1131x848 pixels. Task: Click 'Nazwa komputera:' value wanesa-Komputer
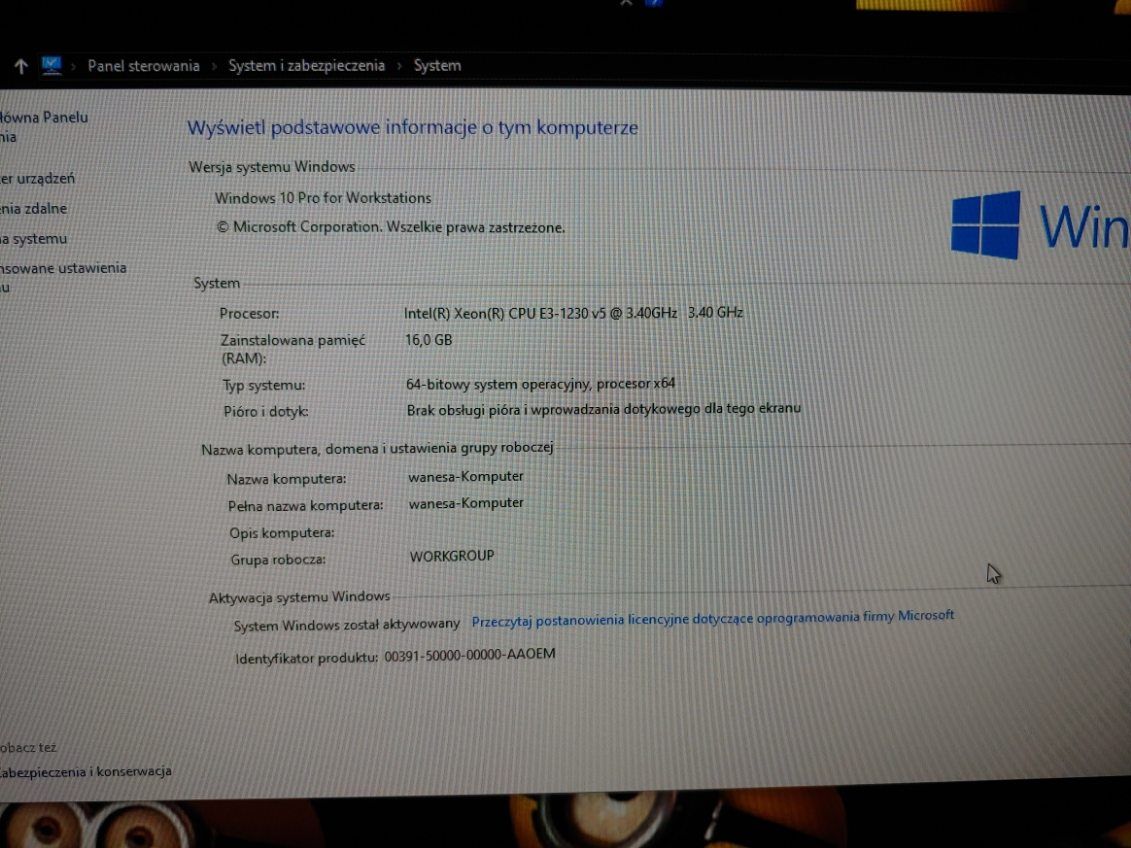point(466,477)
